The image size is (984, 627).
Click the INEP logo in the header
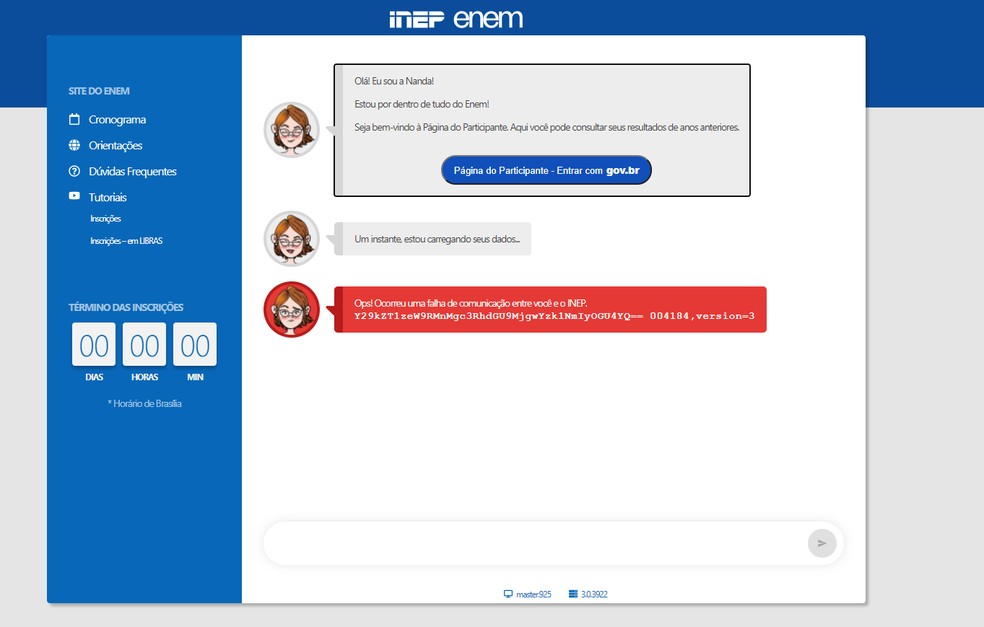[x=416, y=20]
